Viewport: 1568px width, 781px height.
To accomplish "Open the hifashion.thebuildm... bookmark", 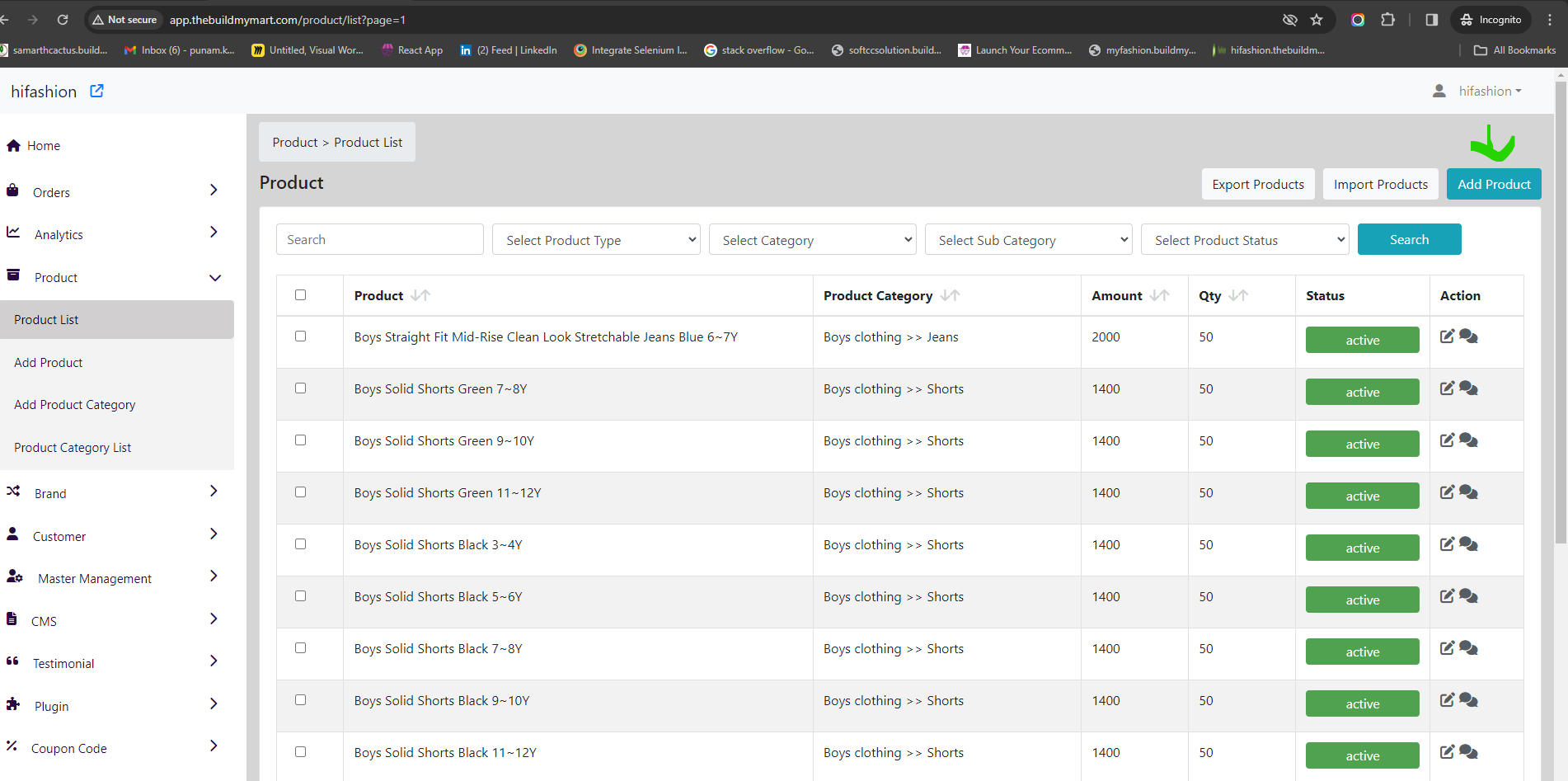I will click(1270, 50).
